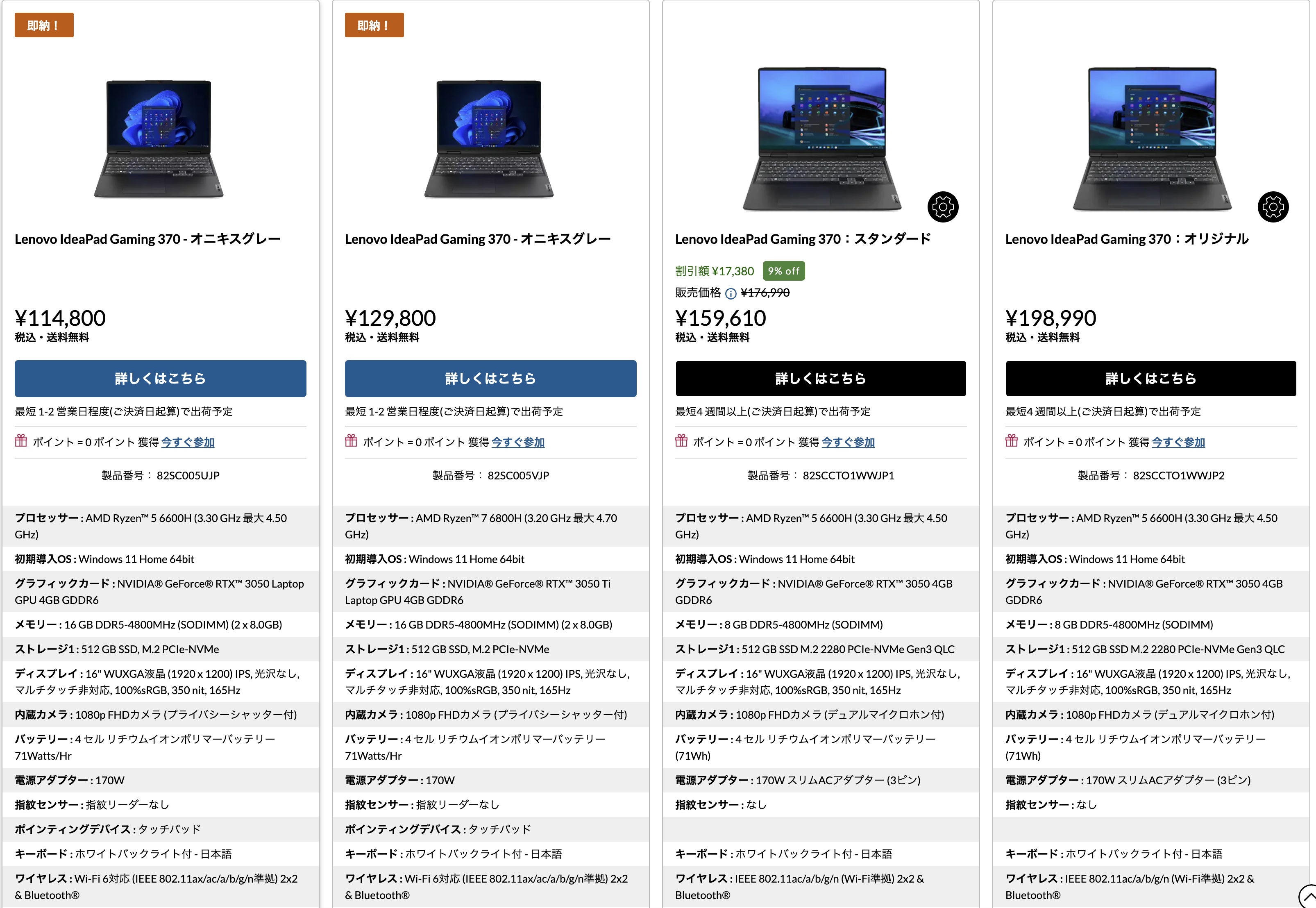Click 詳しくはこちら for オリジナル model
The width and height of the screenshot is (1316, 908).
pos(1150,378)
